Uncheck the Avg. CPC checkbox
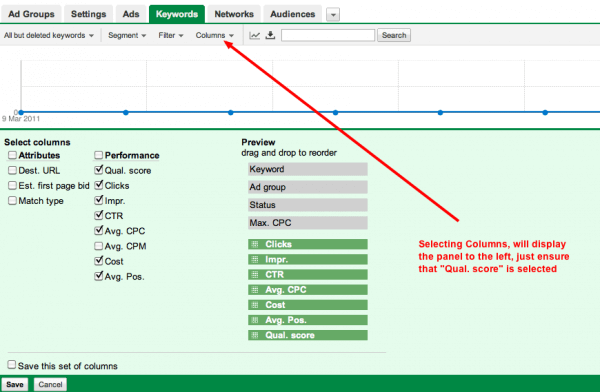This screenshot has height=392, width=600. pos(99,230)
